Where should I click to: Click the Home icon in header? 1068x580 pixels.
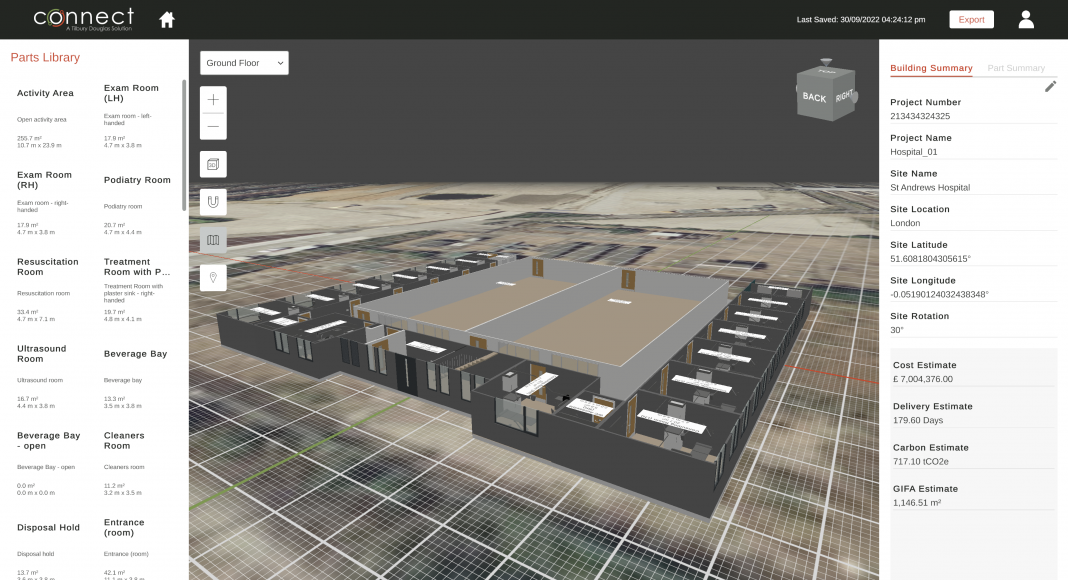[x=167, y=20]
